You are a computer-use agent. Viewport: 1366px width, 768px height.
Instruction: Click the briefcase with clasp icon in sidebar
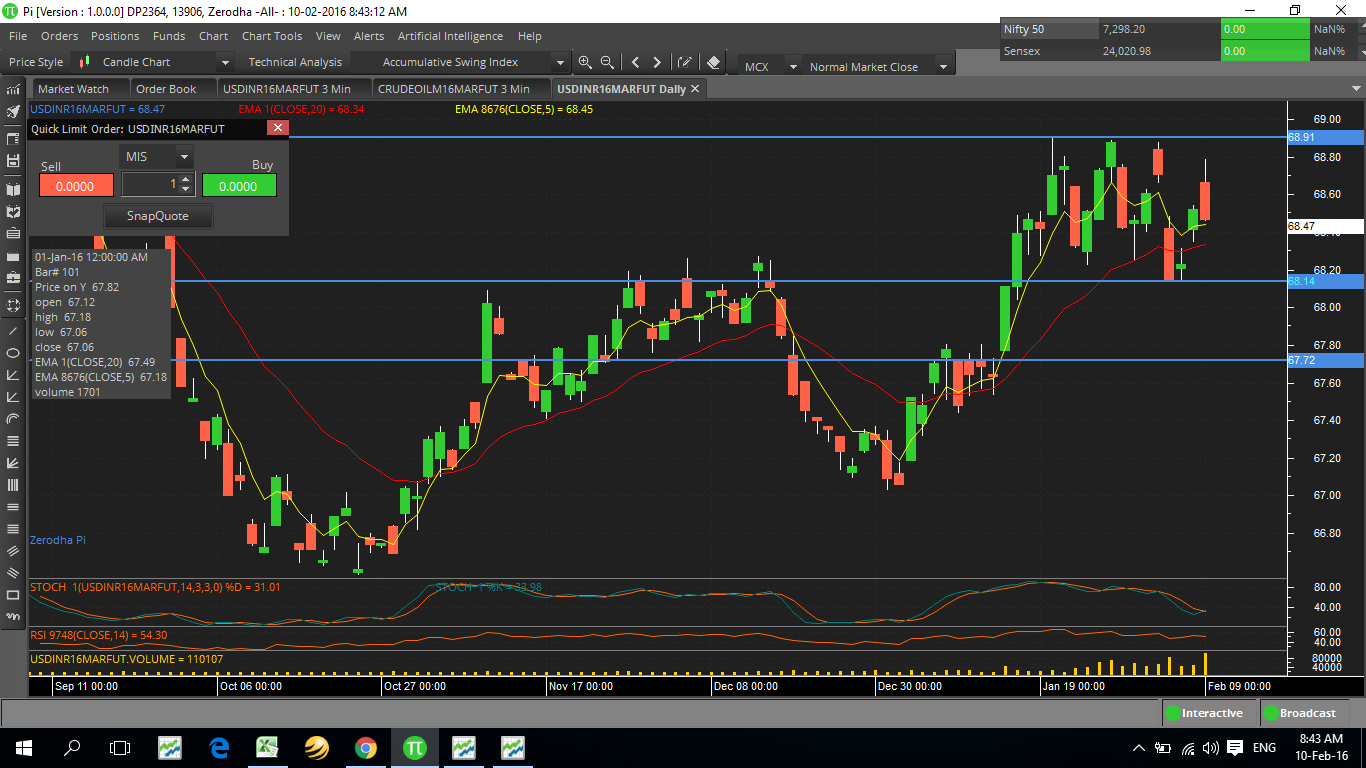pos(13,277)
